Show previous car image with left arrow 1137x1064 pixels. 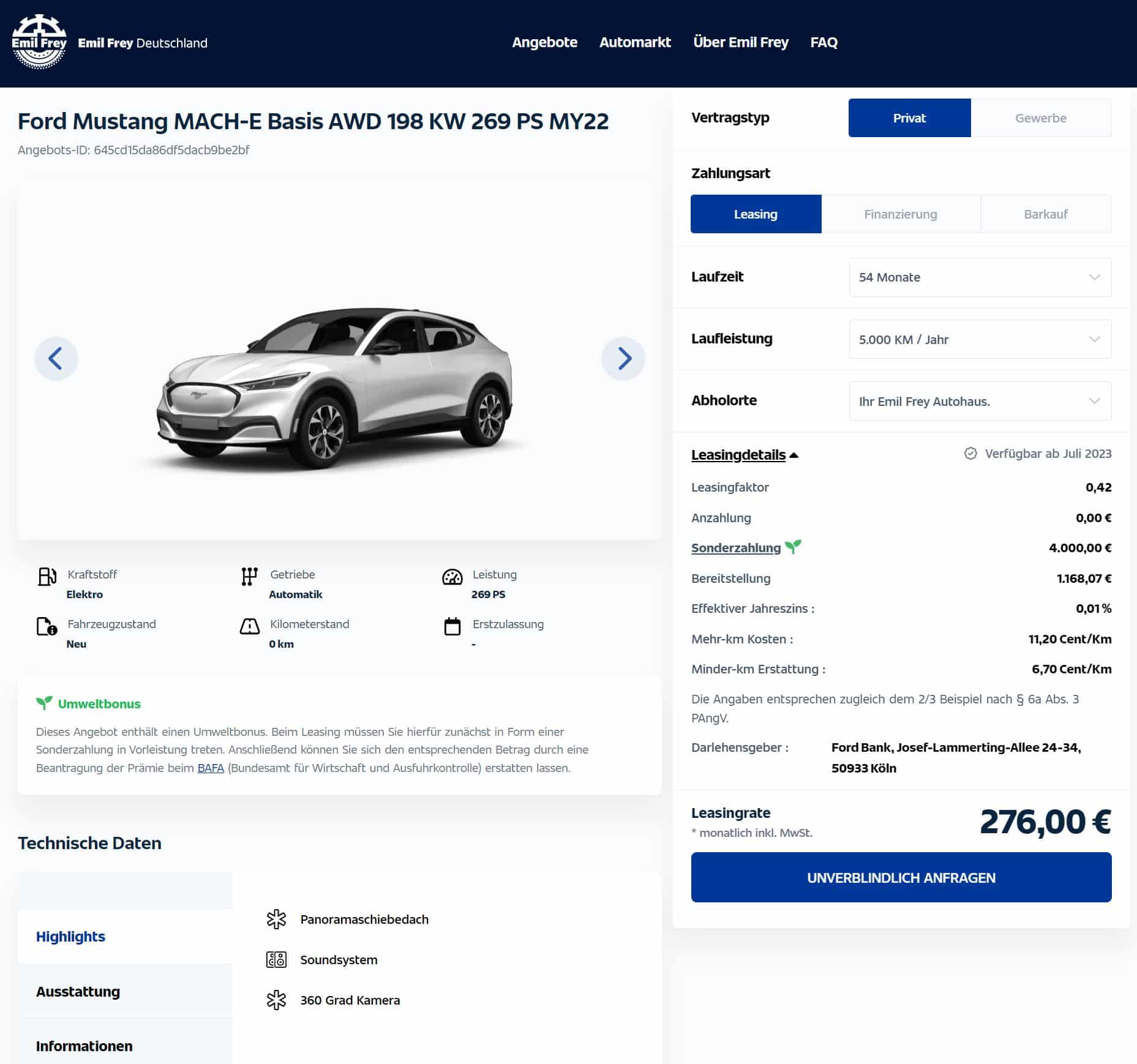coord(56,359)
